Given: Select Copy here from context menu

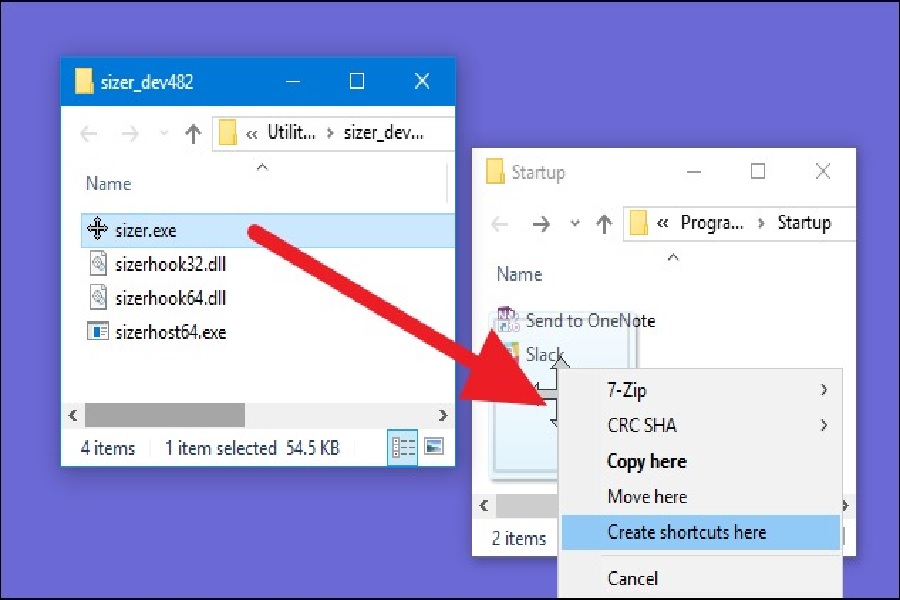Looking at the screenshot, I should point(646,461).
